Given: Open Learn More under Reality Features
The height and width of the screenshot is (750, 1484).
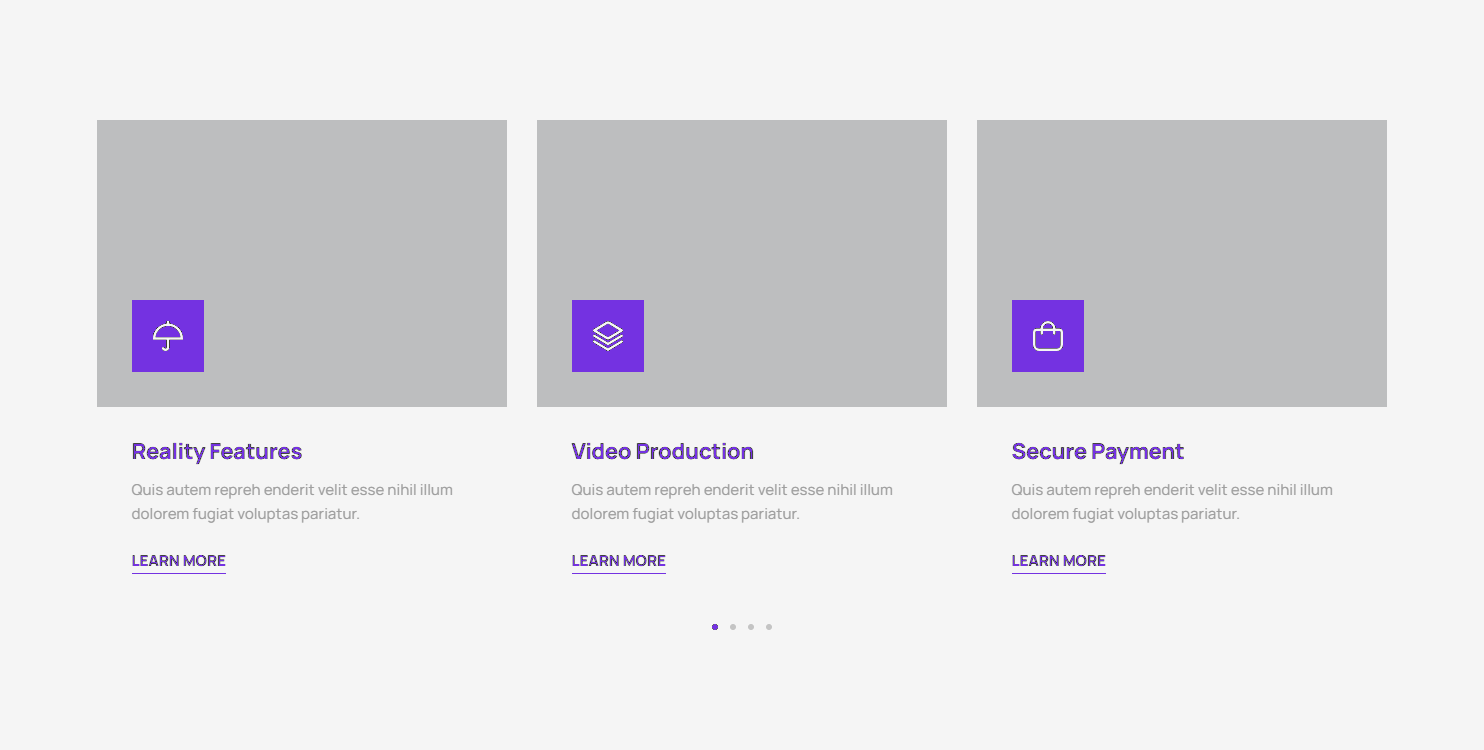Looking at the screenshot, I should pos(179,561).
